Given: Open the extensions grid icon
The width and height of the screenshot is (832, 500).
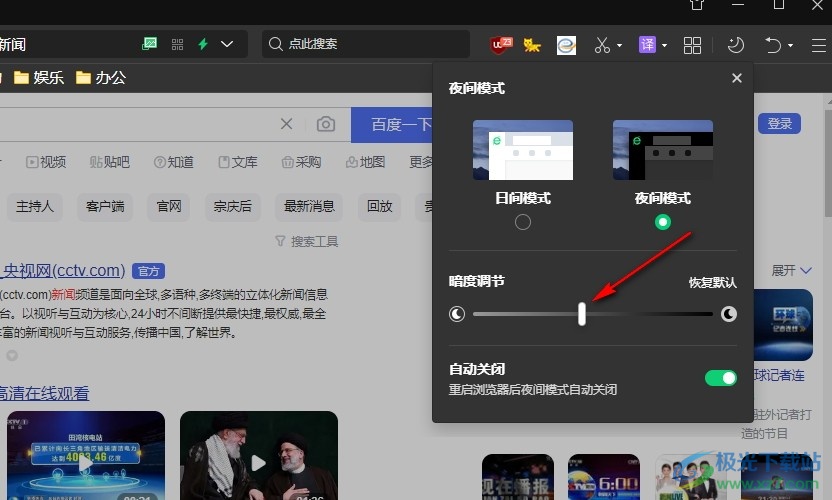Looking at the screenshot, I should point(692,45).
